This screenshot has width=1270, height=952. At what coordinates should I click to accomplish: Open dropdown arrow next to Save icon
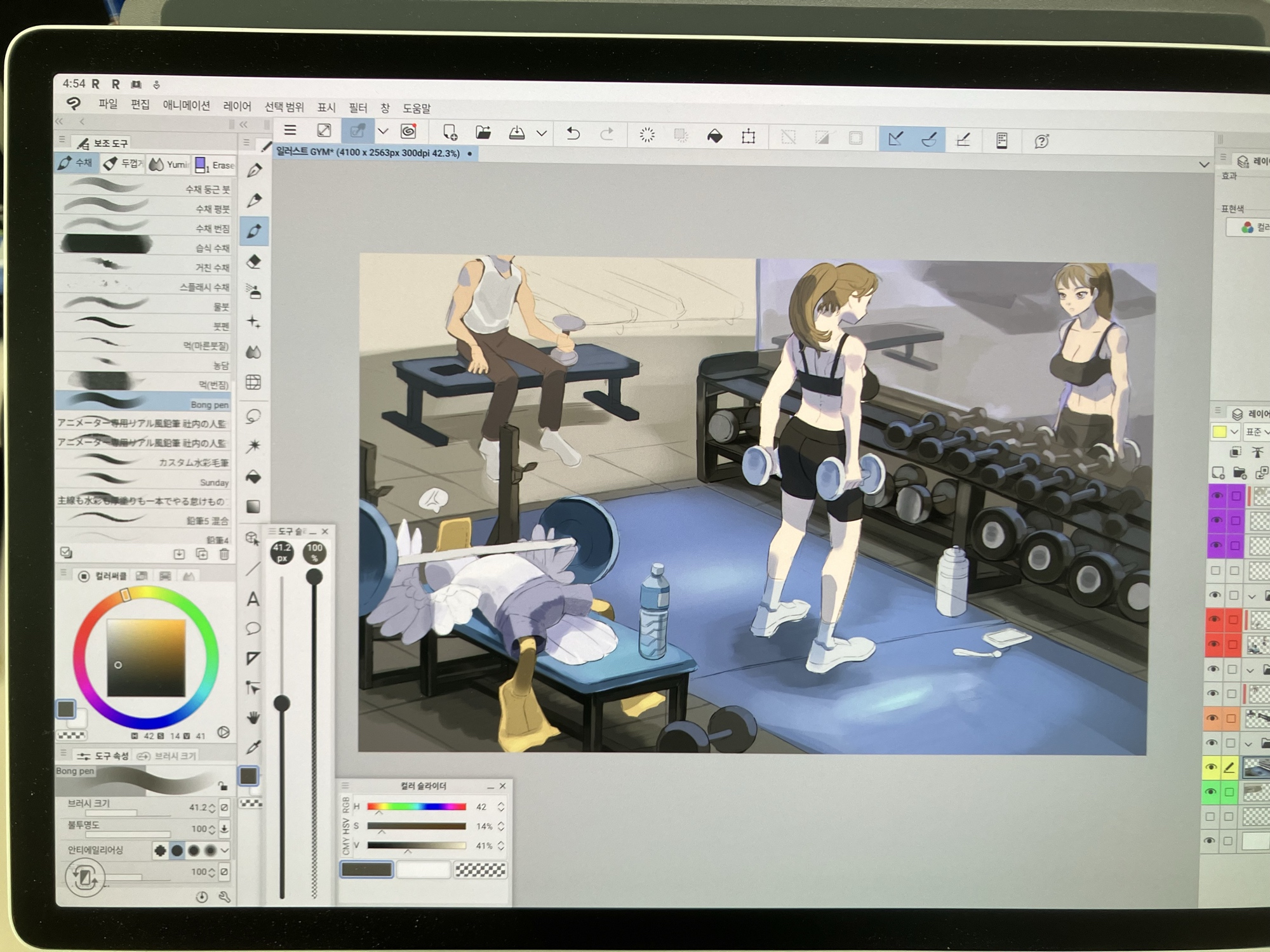coord(541,133)
